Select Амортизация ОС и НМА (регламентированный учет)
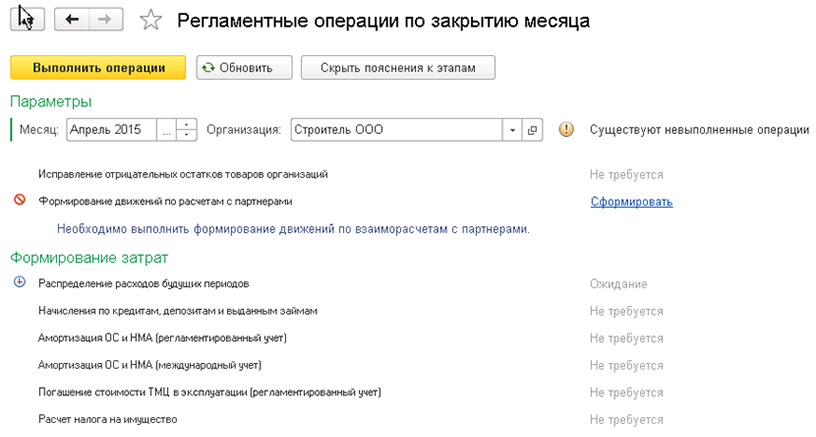This screenshot has width=816, height=437. (x=162, y=338)
